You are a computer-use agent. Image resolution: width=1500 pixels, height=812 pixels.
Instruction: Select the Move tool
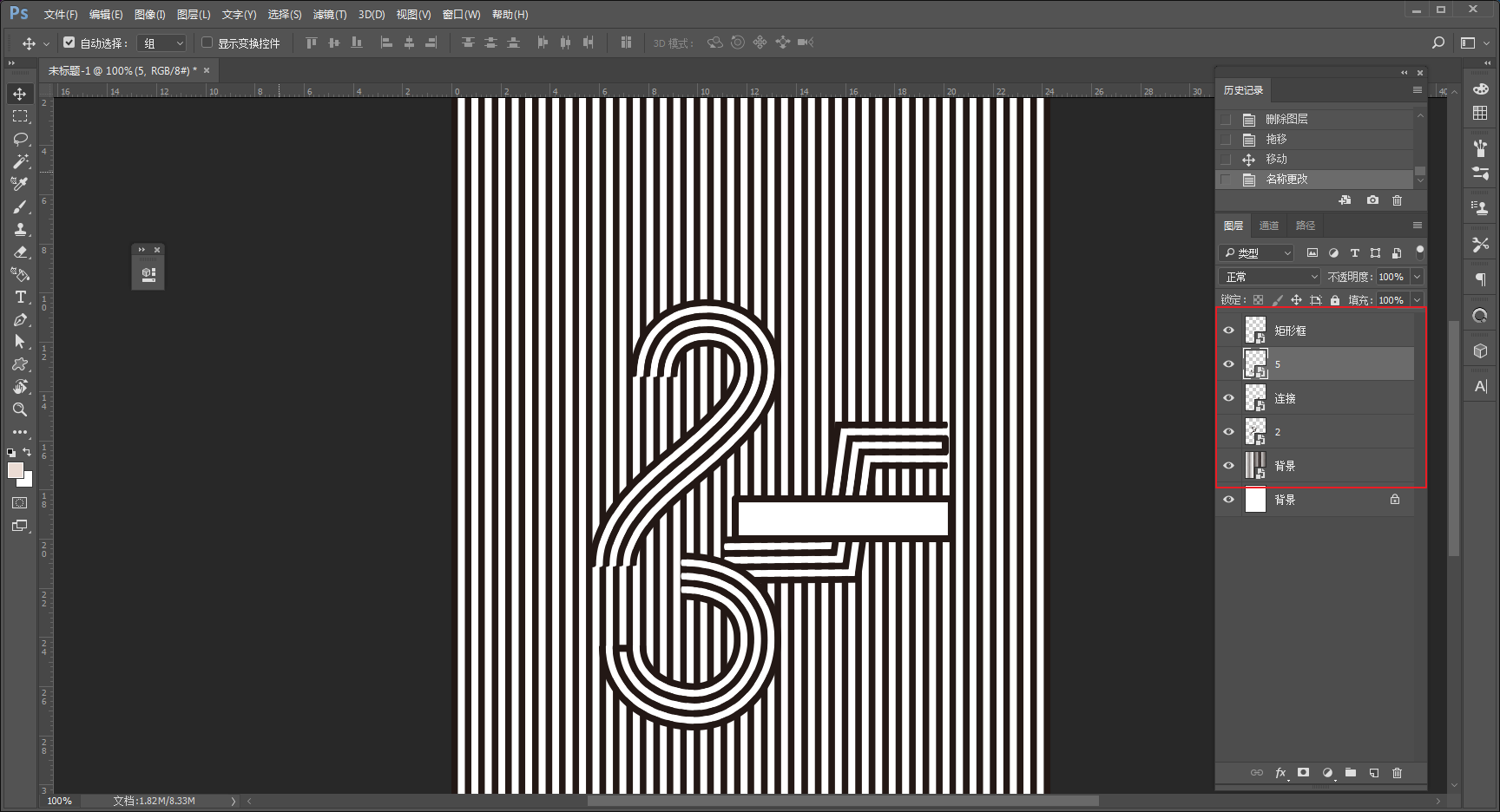click(20, 94)
